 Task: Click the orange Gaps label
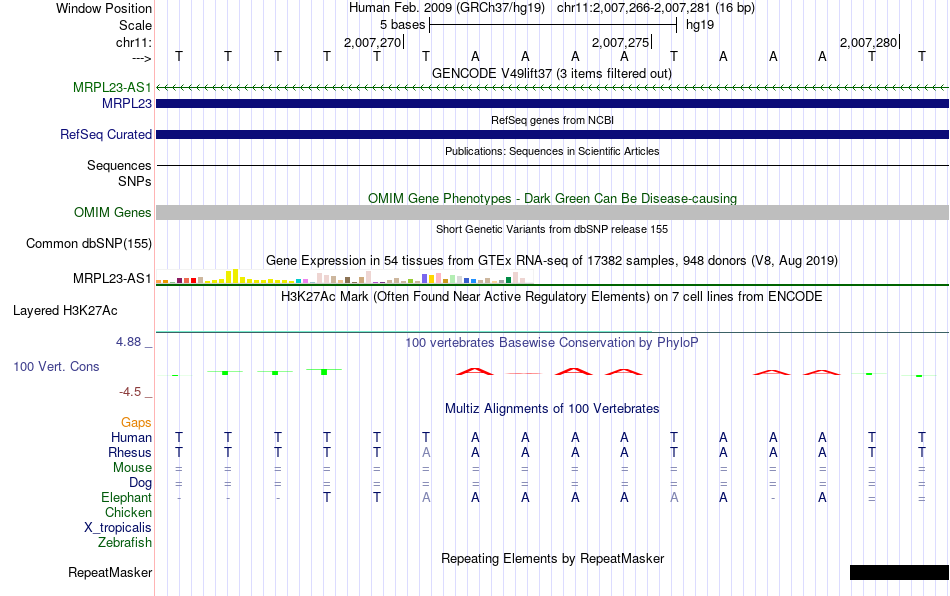point(136,422)
